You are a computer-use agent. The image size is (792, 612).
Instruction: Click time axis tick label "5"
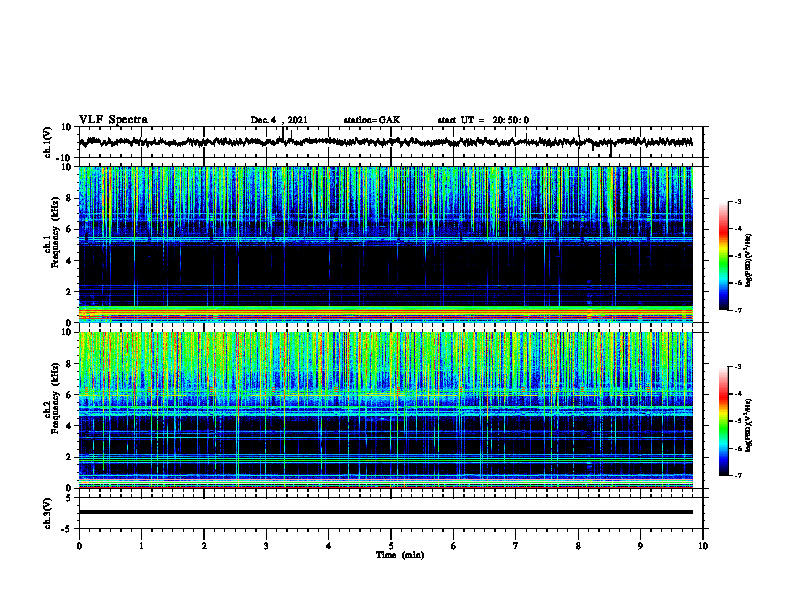click(391, 546)
